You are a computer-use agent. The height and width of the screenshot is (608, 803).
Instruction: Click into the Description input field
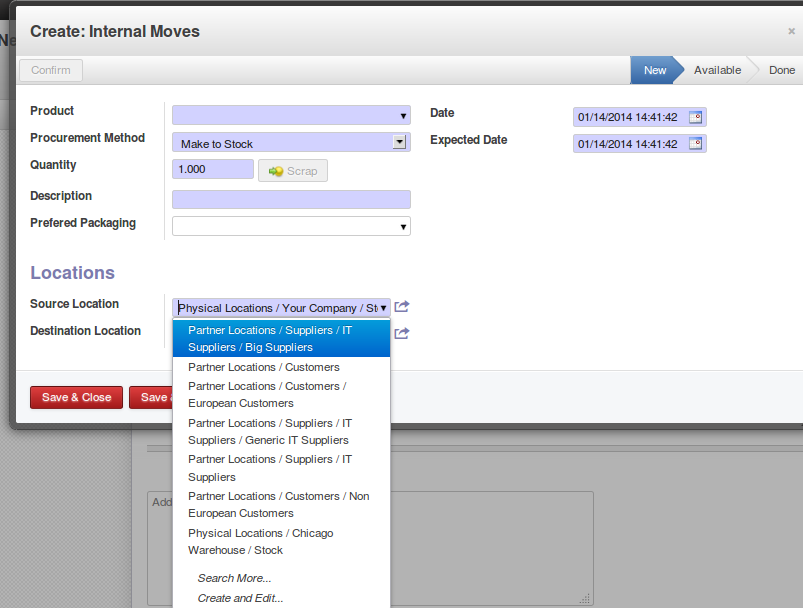291,199
